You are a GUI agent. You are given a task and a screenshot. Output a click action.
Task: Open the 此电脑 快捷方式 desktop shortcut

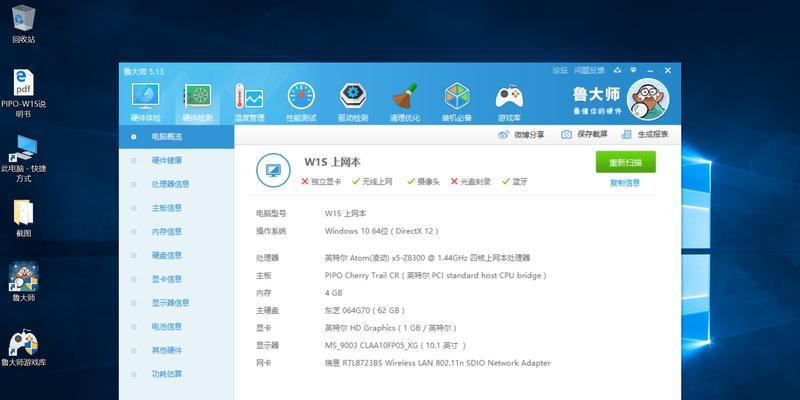[23, 159]
